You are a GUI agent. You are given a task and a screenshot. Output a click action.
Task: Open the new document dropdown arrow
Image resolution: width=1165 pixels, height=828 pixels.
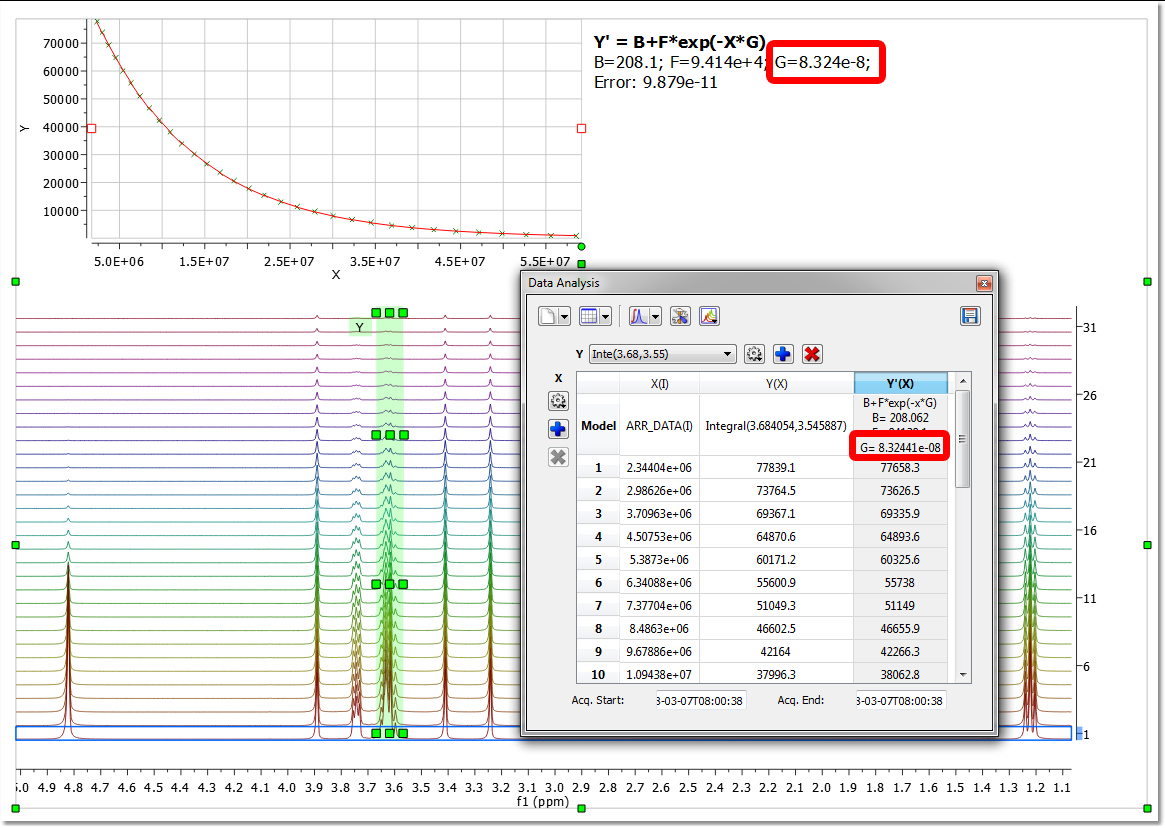(x=566, y=317)
